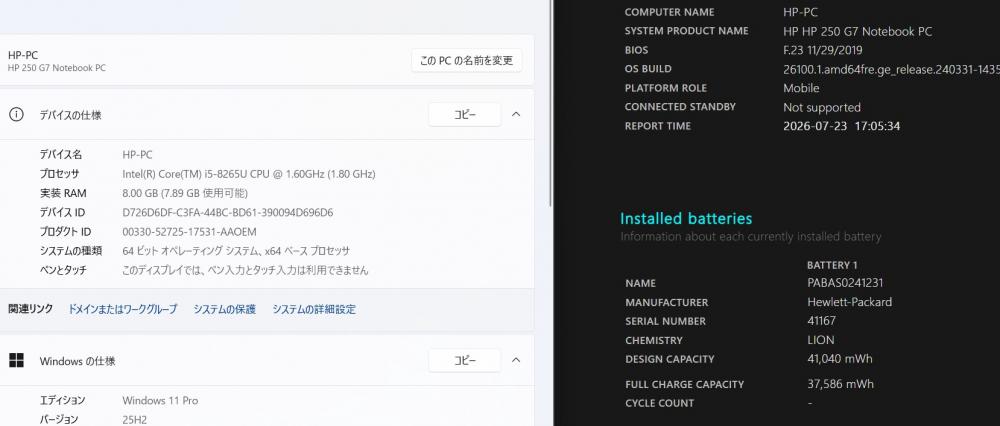Click the HP 250 G7 Notebook PC subtitle
Screen dimensions: 1000x426
[x=57, y=68]
